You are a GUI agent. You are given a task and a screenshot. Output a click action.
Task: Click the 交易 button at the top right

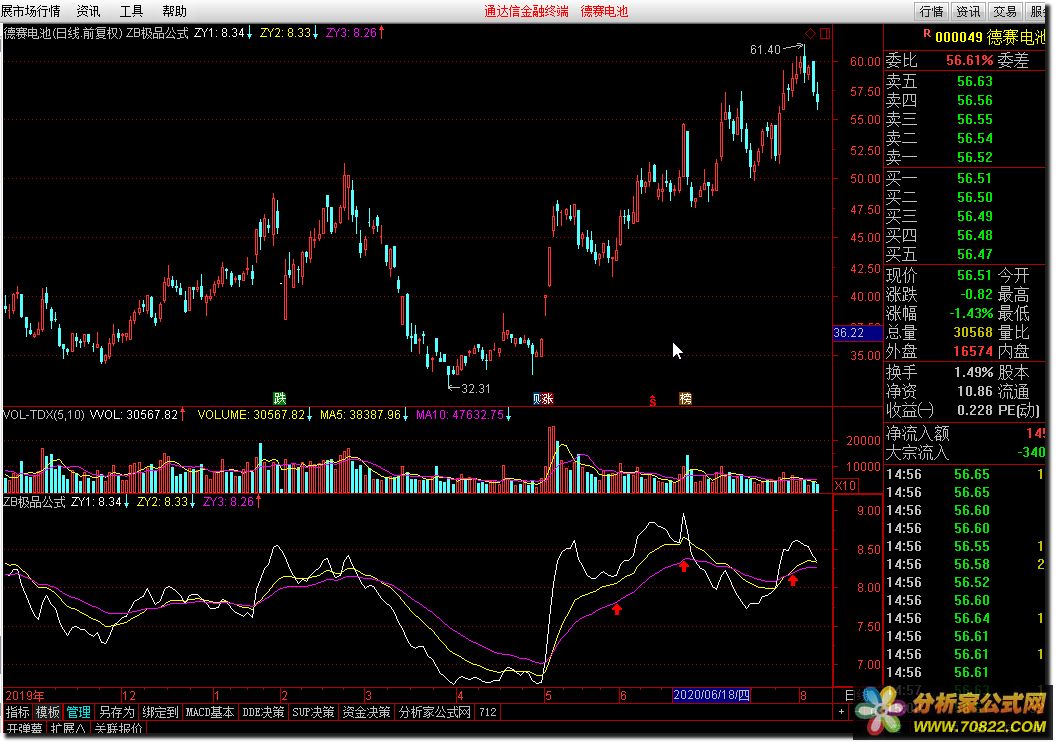click(x=1005, y=11)
